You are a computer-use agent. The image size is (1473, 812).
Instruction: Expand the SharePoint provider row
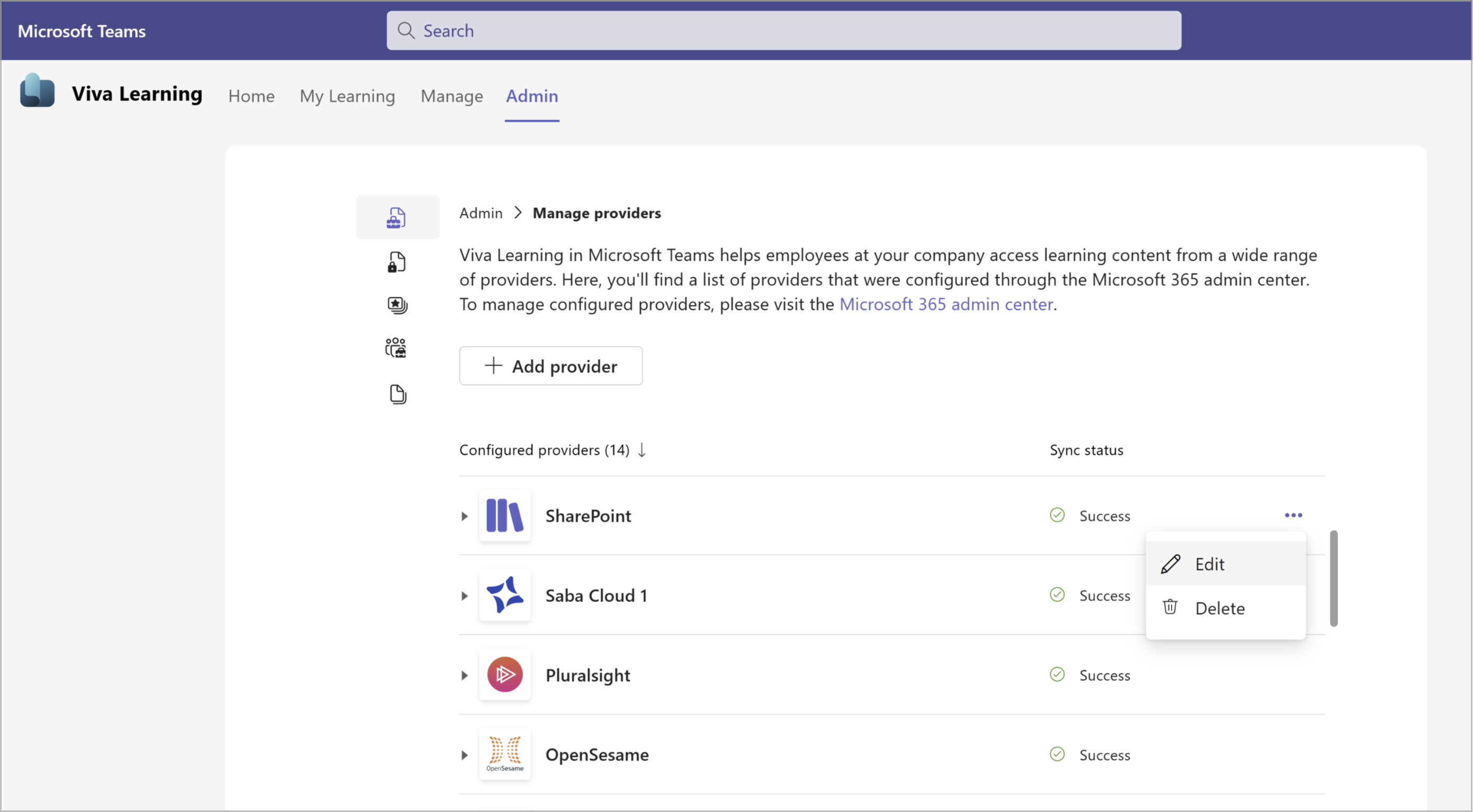coord(465,517)
